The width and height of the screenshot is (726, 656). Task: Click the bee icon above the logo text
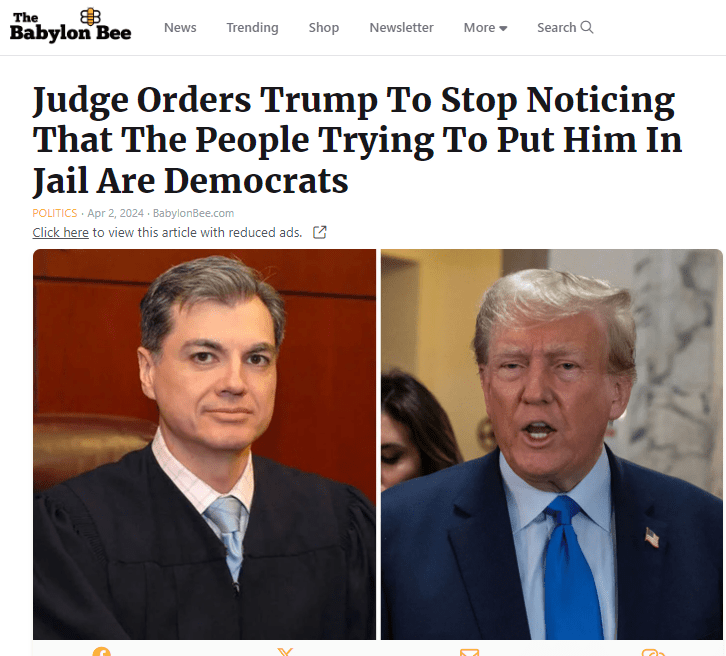(x=90, y=17)
